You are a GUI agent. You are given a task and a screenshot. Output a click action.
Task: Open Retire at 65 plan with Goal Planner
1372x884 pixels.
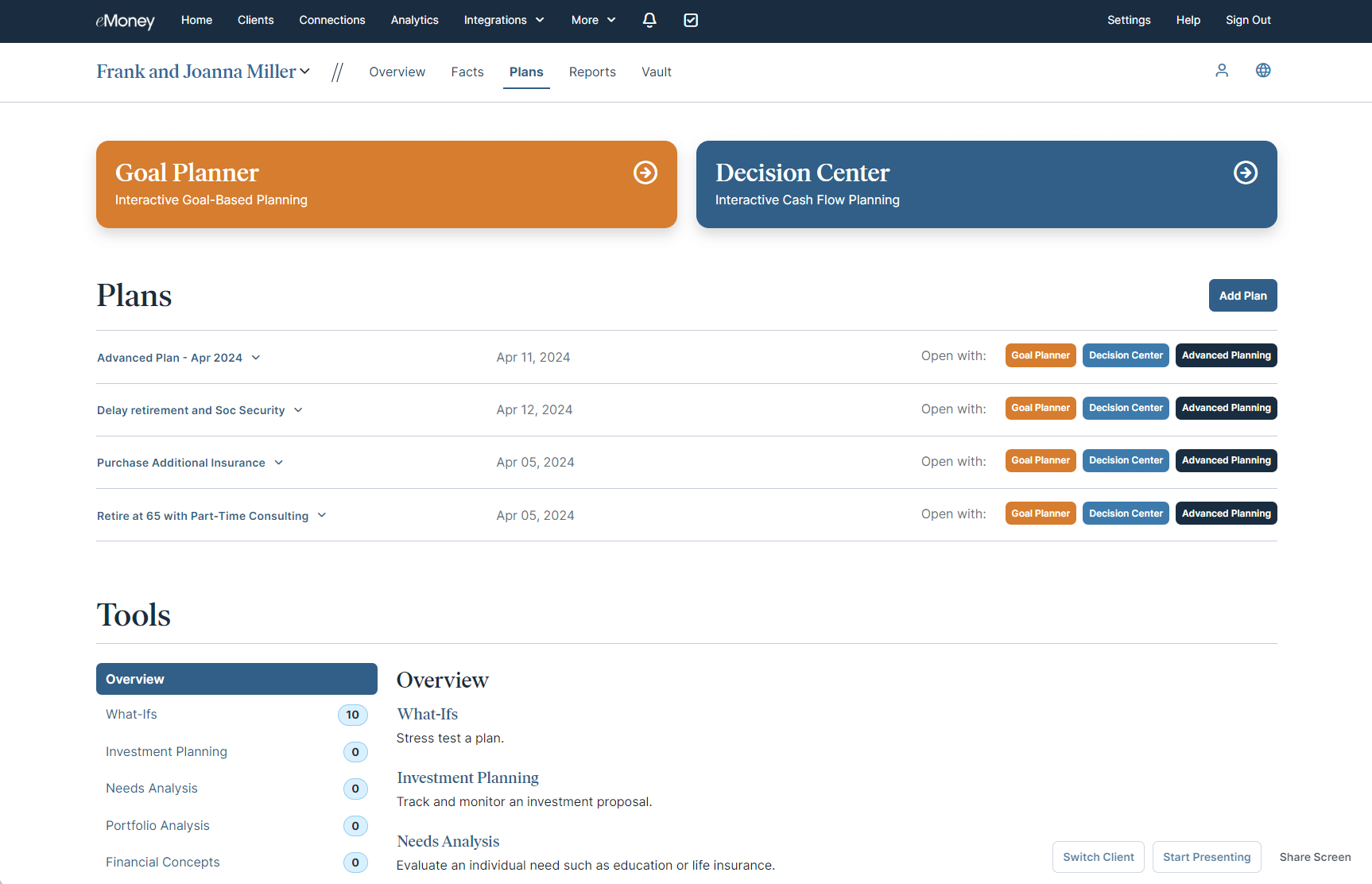[x=1040, y=514]
